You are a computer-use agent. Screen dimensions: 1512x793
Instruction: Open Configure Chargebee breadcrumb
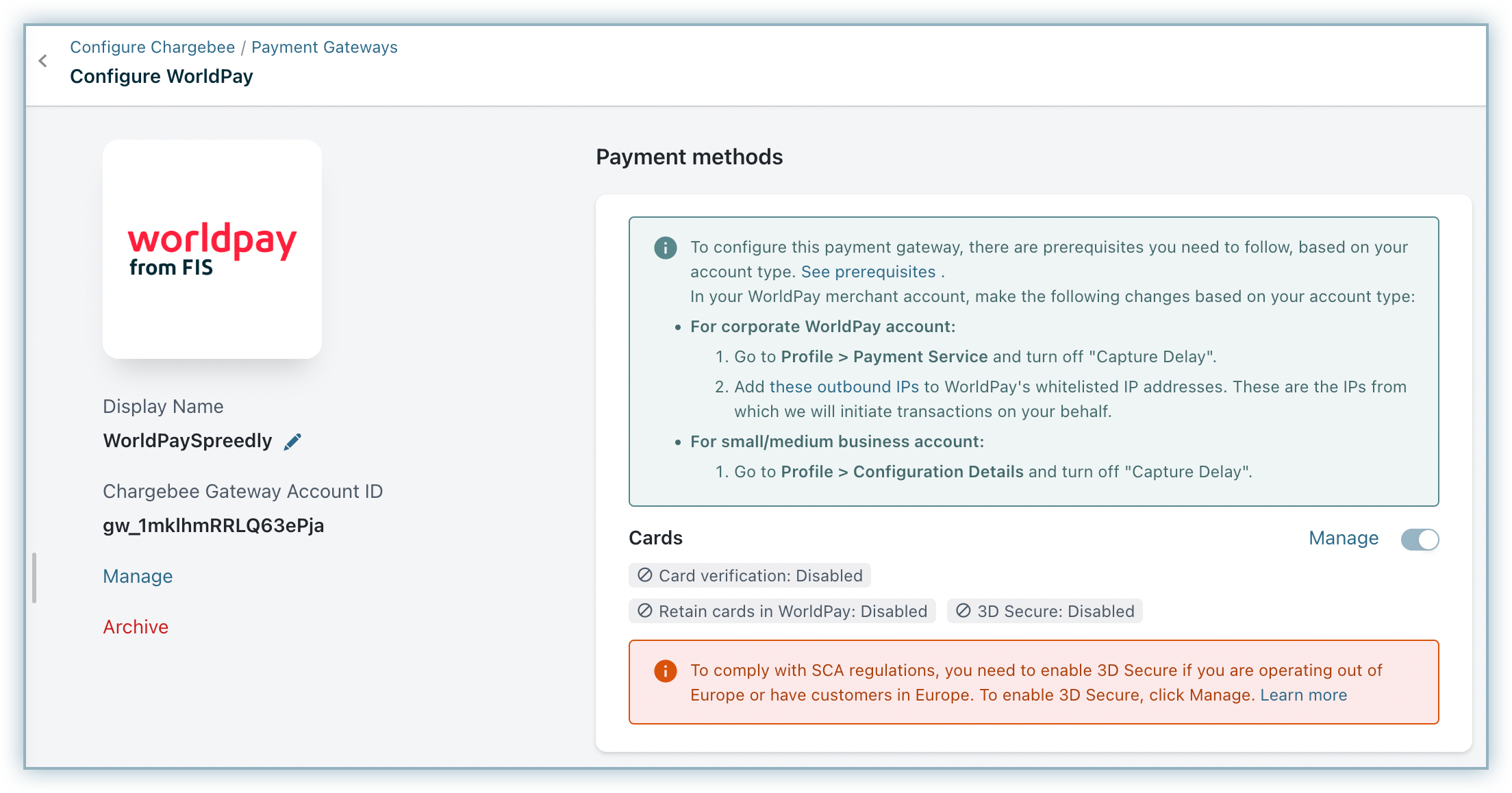pos(152,47)
